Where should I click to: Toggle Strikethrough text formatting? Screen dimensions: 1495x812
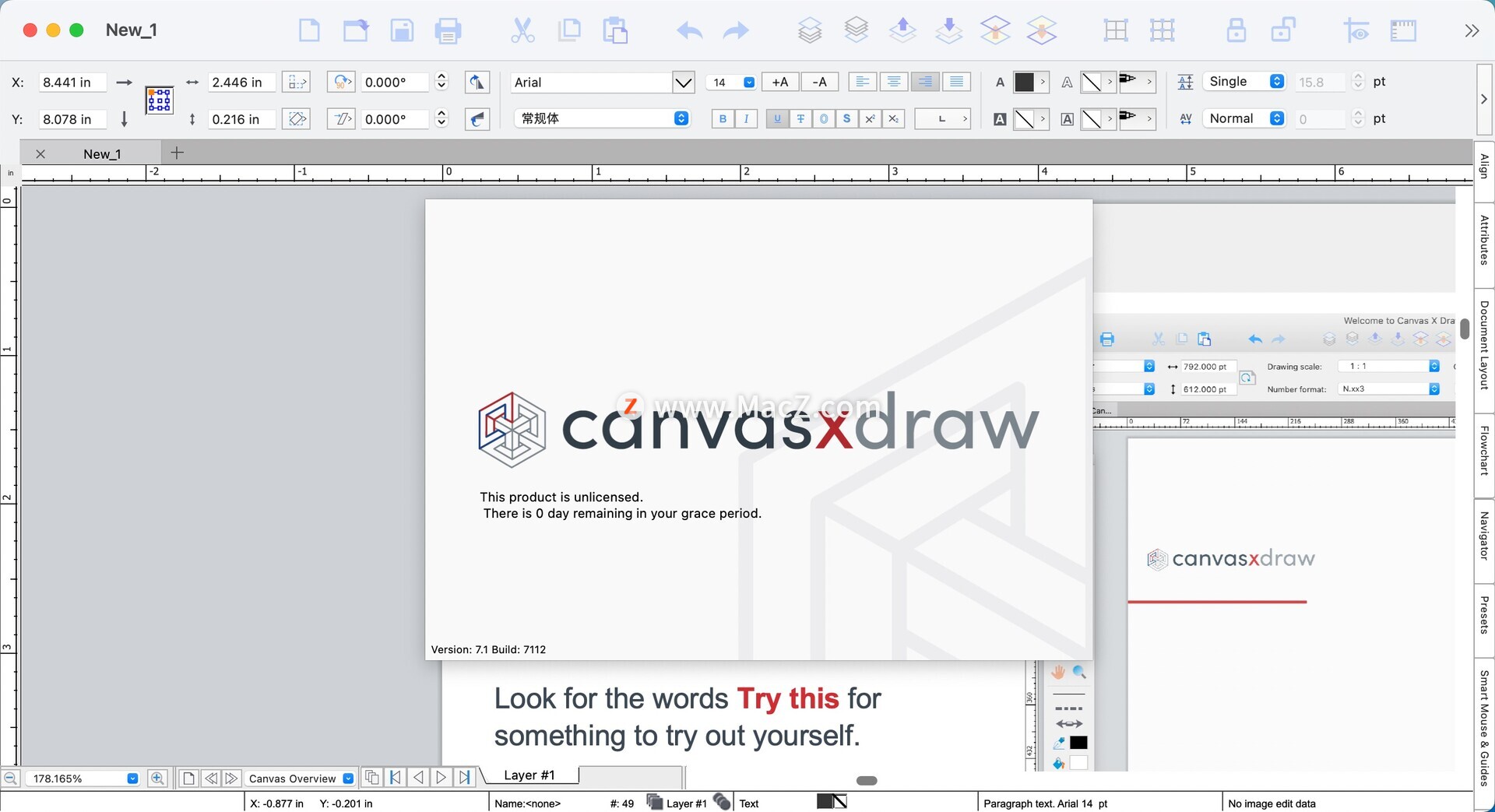tap(800, 118)
